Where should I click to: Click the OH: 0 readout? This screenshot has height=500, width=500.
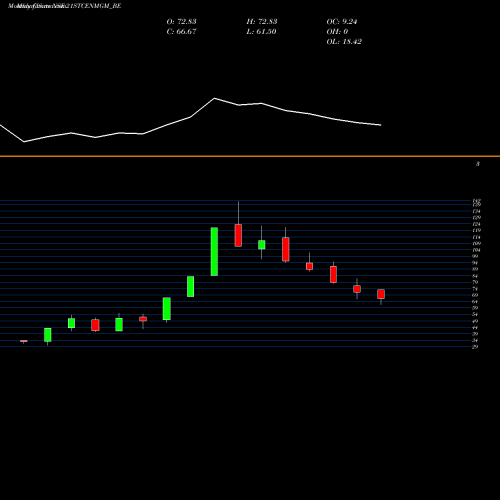pyautogui.click(x=337, y=32)
